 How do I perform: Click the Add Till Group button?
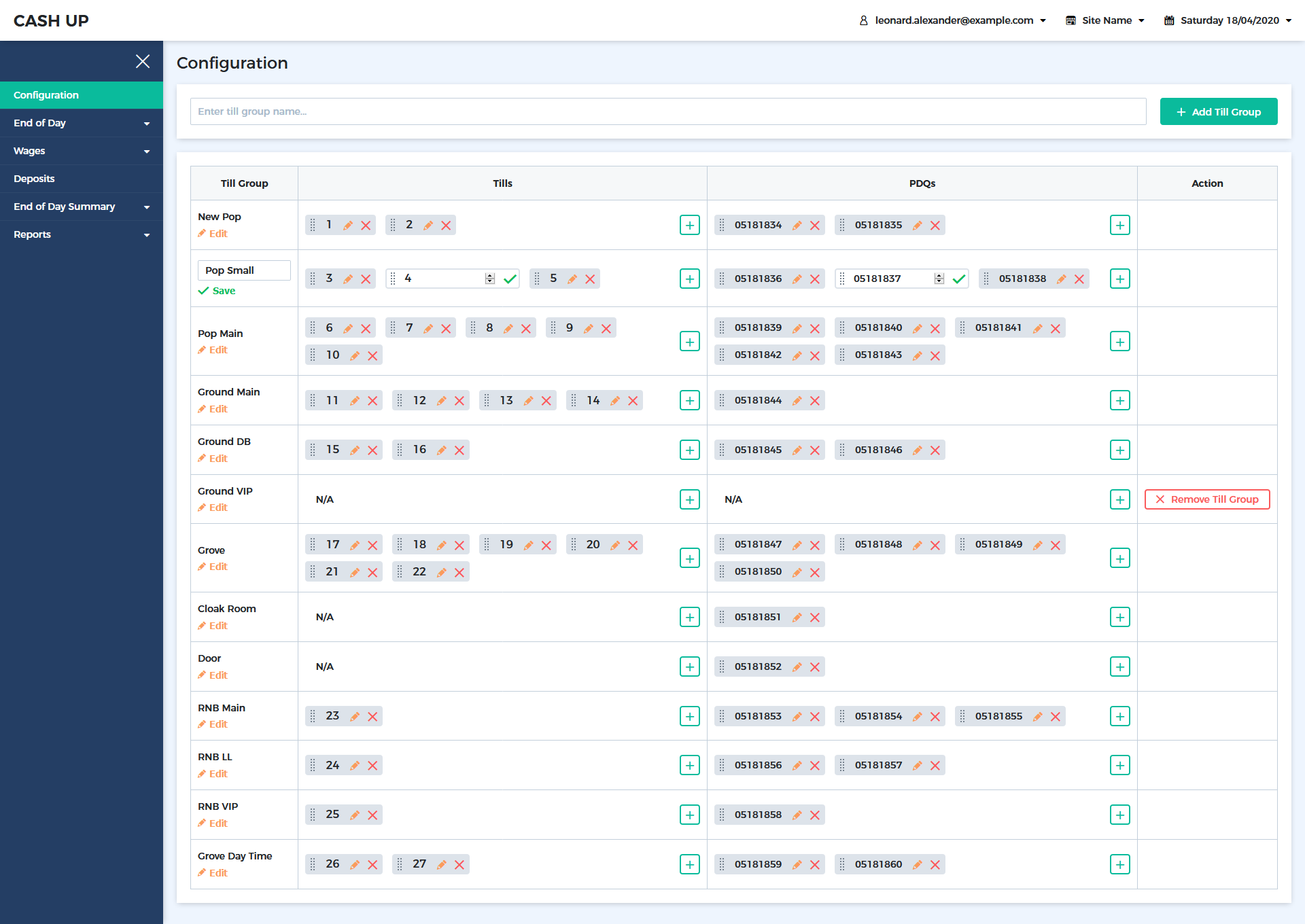pos(1218,112)
